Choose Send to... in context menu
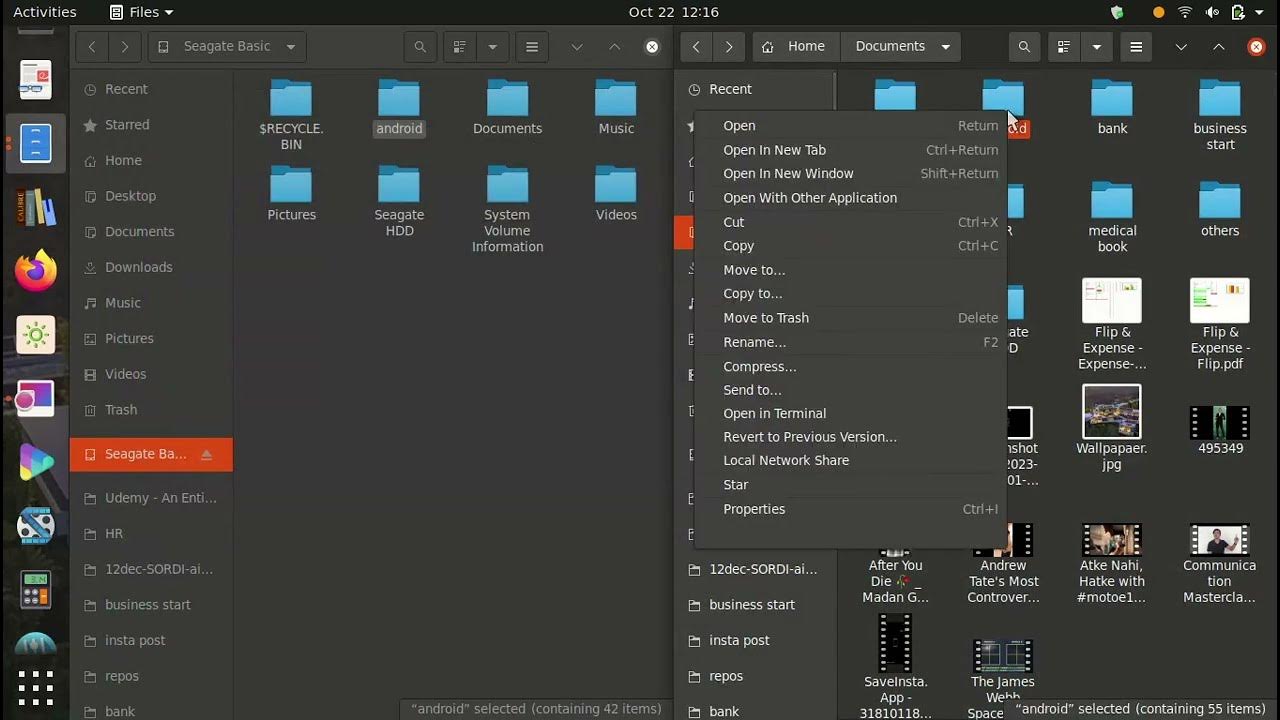Screen dimensions: 1280x720 850,390
